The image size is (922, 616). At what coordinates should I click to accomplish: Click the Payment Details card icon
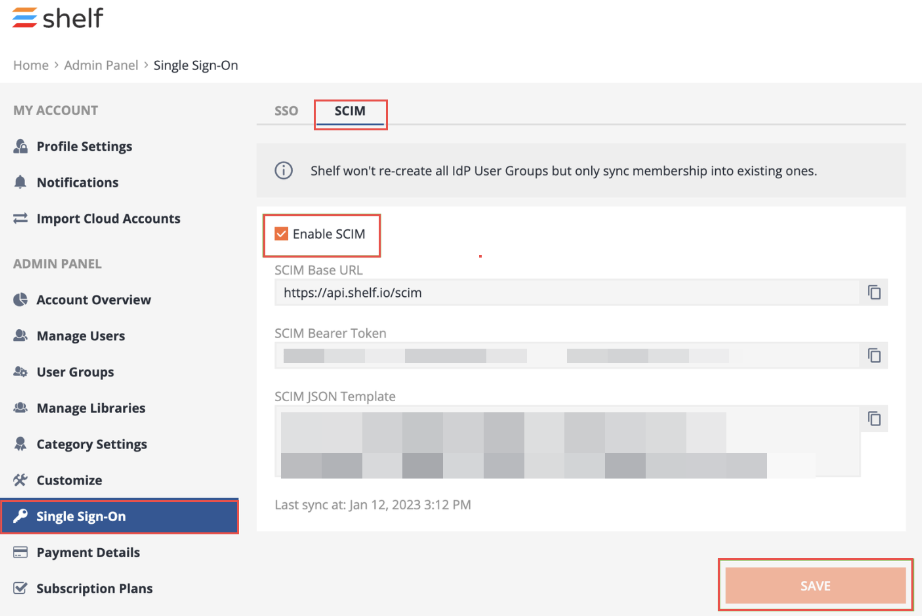21,552
